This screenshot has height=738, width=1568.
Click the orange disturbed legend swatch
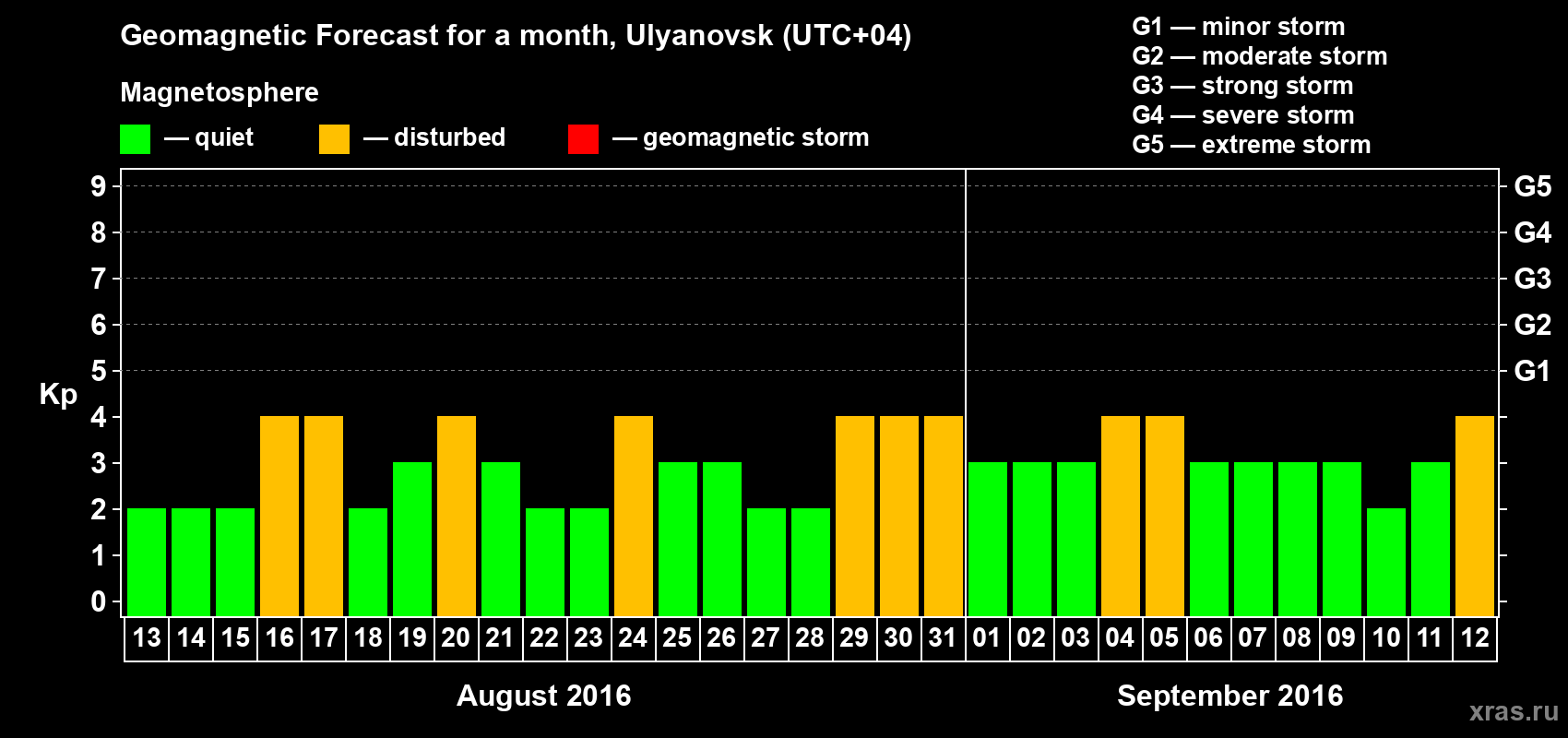334,139
